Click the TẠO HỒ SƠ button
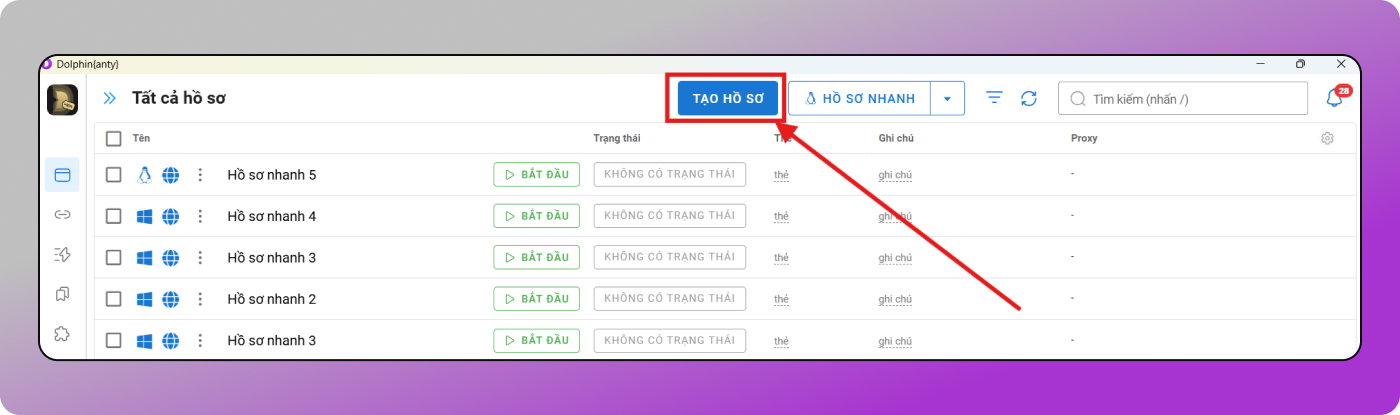Screen dimensions: 1400x415 727,99
